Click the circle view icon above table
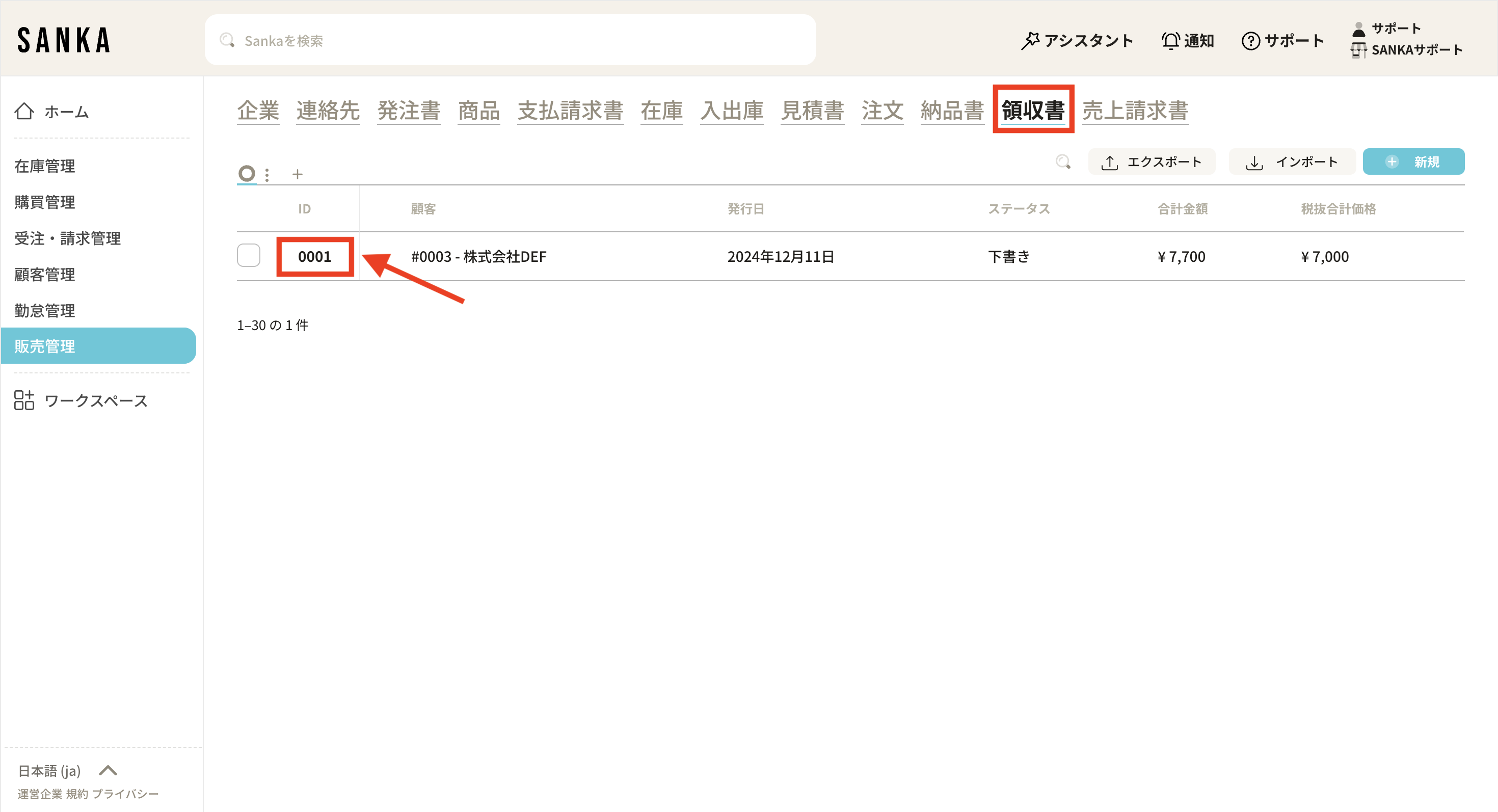Viewport: 1498px width, 812px height. [x=247, y=173]
